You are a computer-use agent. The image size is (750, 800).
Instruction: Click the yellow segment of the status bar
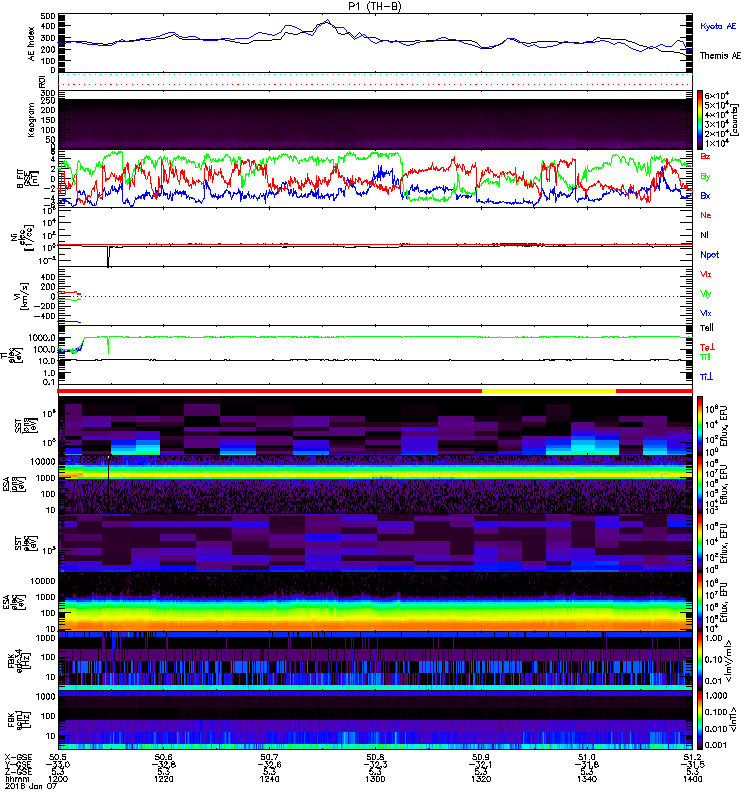[549, 391]
